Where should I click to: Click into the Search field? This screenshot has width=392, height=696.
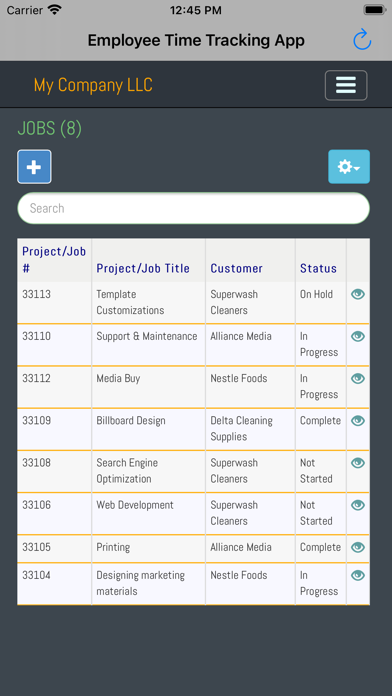194,208
